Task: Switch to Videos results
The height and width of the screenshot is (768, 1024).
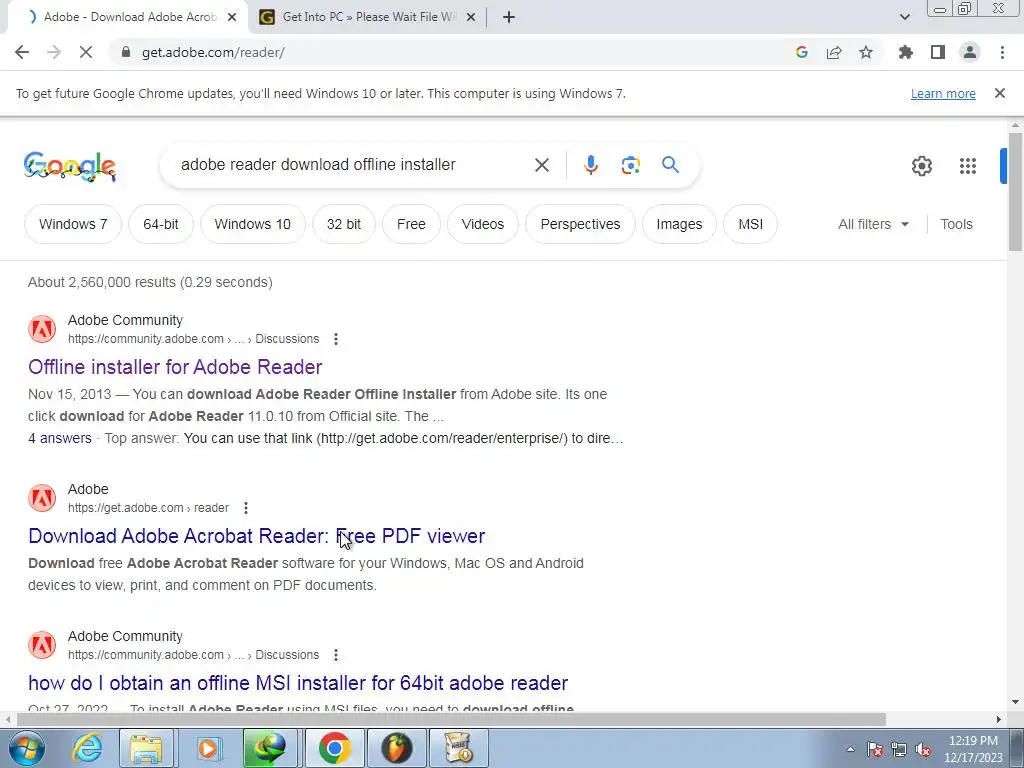Action: [483, 224]
